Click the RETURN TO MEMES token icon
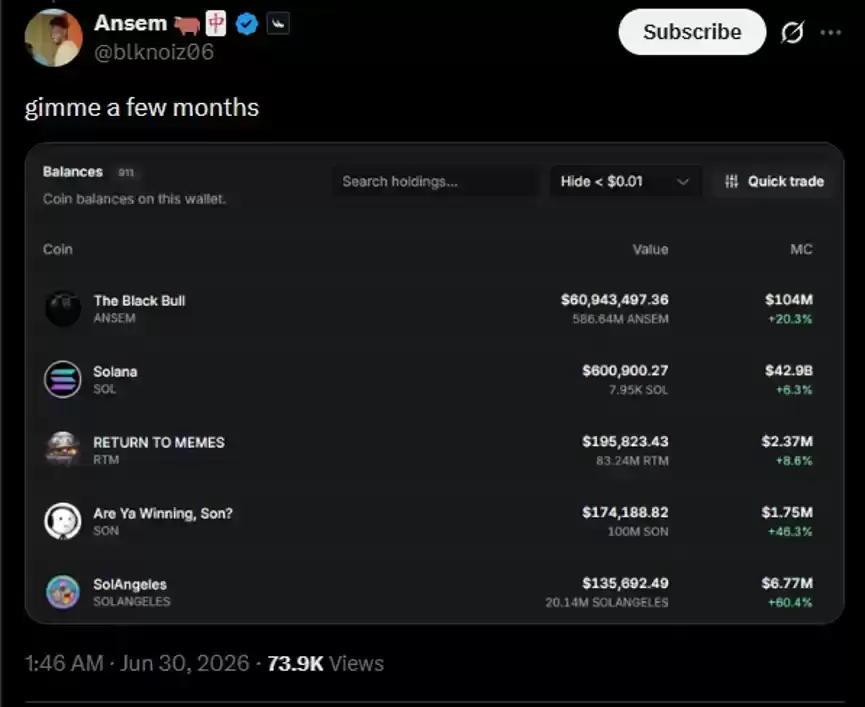 click(x=63, y=449)
